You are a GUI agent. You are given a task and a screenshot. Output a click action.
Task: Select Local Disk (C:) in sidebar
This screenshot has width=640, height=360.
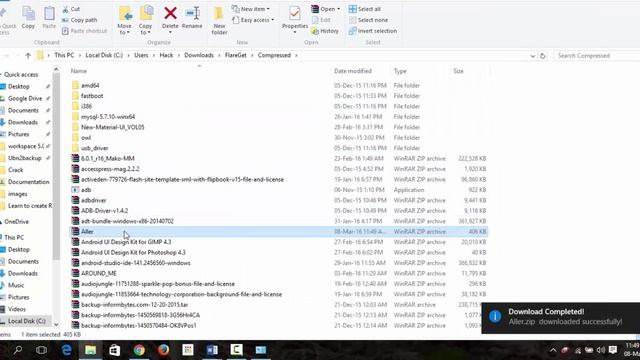(x=27, y=321)
